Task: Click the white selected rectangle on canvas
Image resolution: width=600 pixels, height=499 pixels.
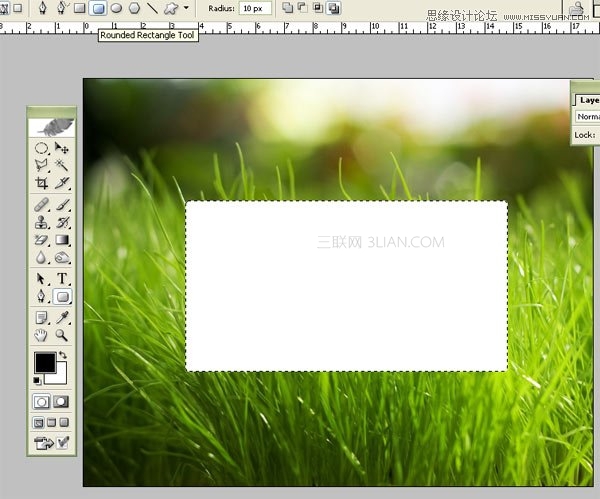Action: coord(347,286)
